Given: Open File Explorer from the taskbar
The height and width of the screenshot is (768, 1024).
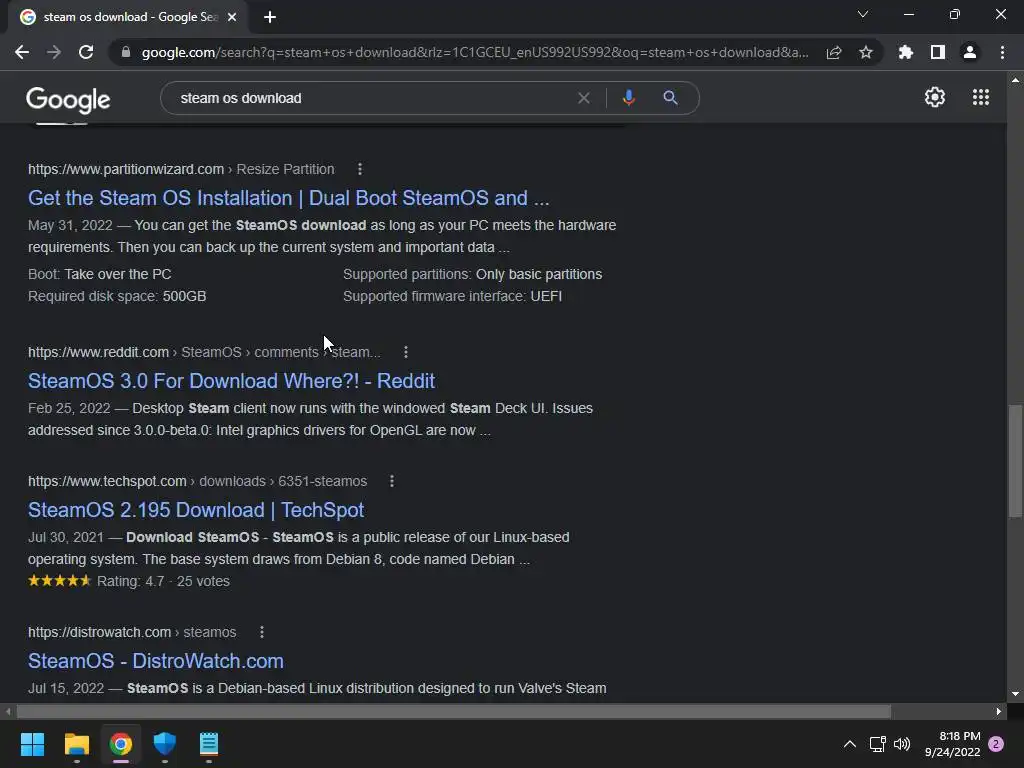Looking at the screenshot, I should pyautogui.click(x=76, y=744).
